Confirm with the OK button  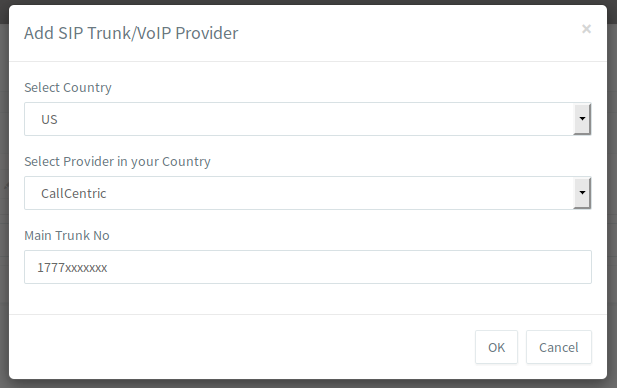tap(496, 347)
